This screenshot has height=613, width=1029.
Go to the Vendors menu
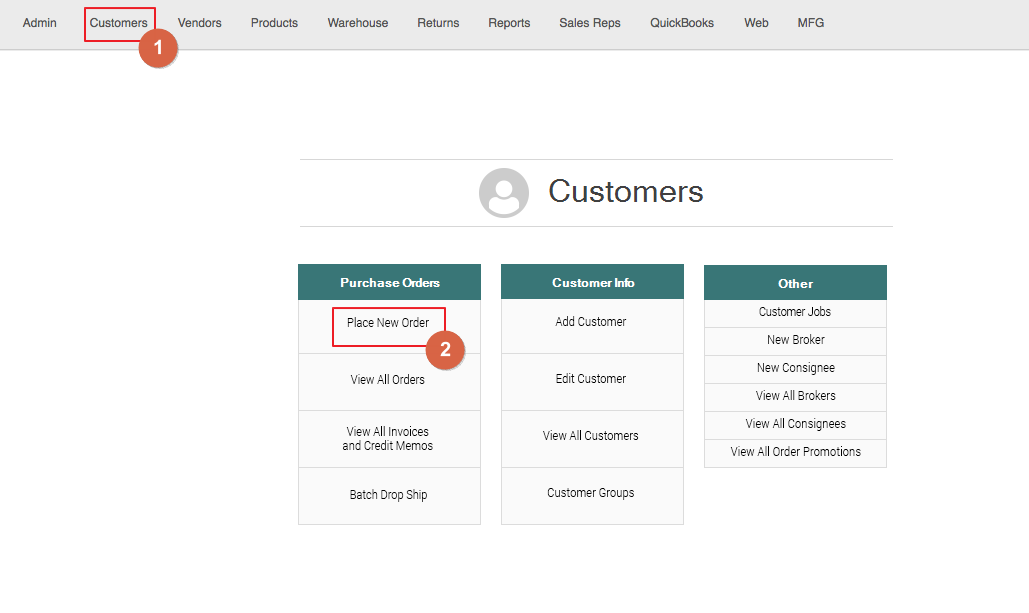click(x=199, y=23)
